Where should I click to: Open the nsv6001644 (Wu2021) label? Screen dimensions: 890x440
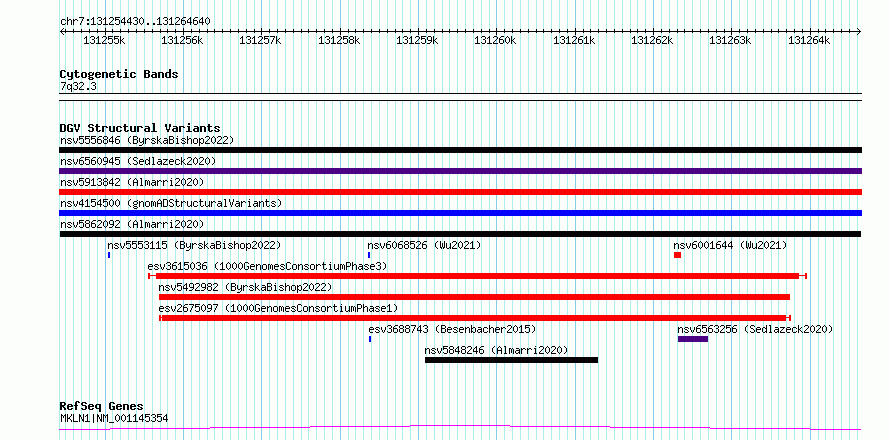(731, 245)
